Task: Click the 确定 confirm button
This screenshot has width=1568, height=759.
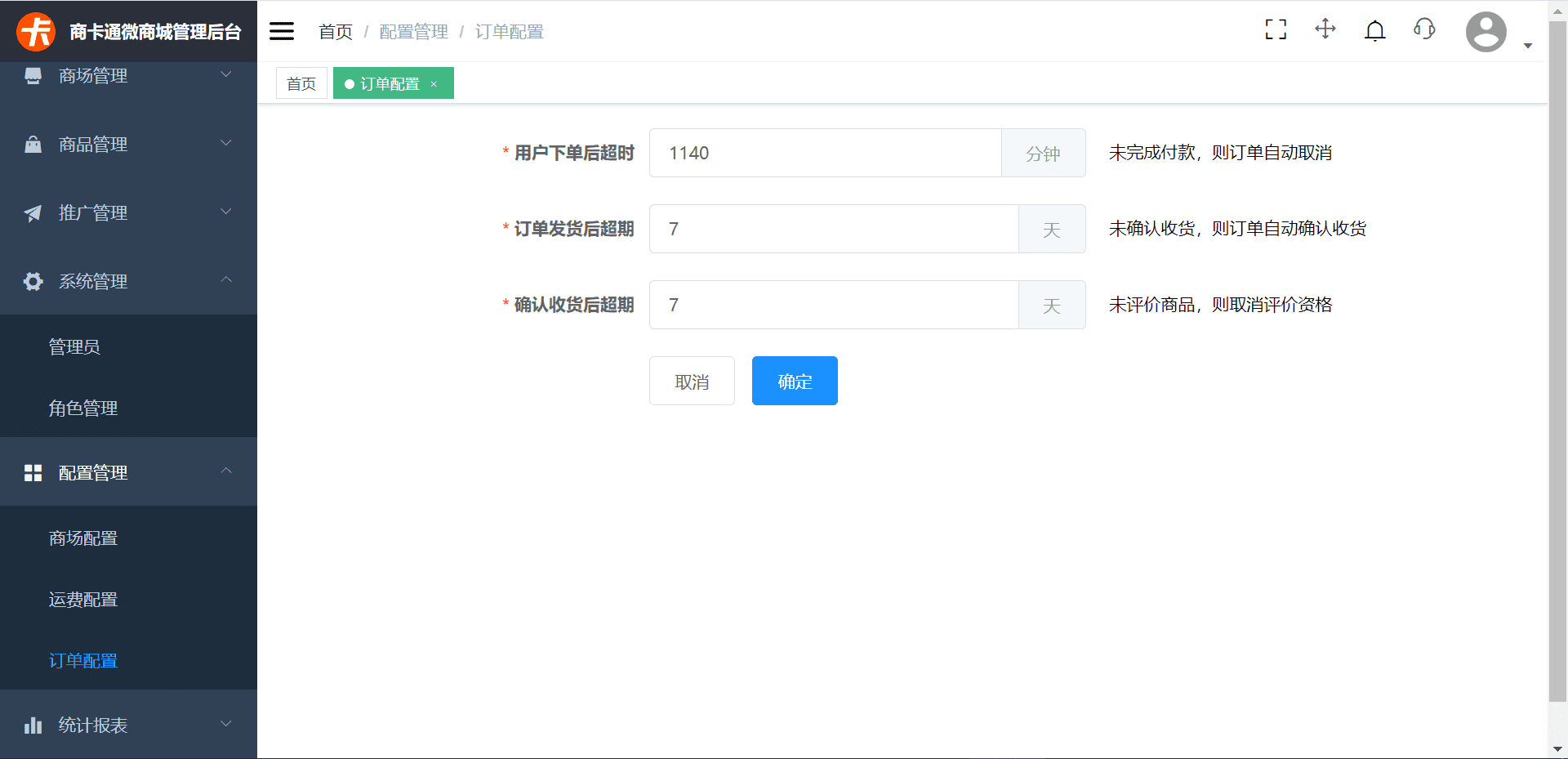Action: (794, 381)
